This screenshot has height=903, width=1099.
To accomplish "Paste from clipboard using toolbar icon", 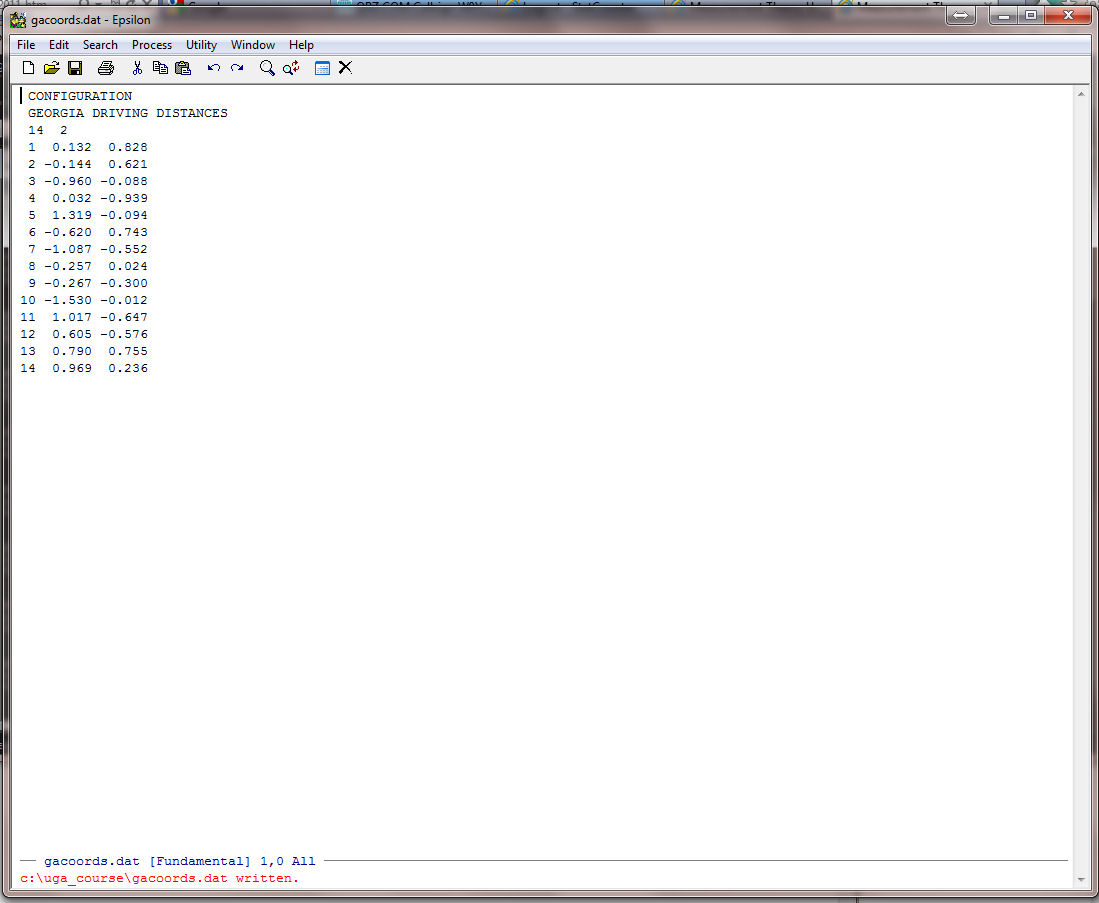I will pos(183,68).
